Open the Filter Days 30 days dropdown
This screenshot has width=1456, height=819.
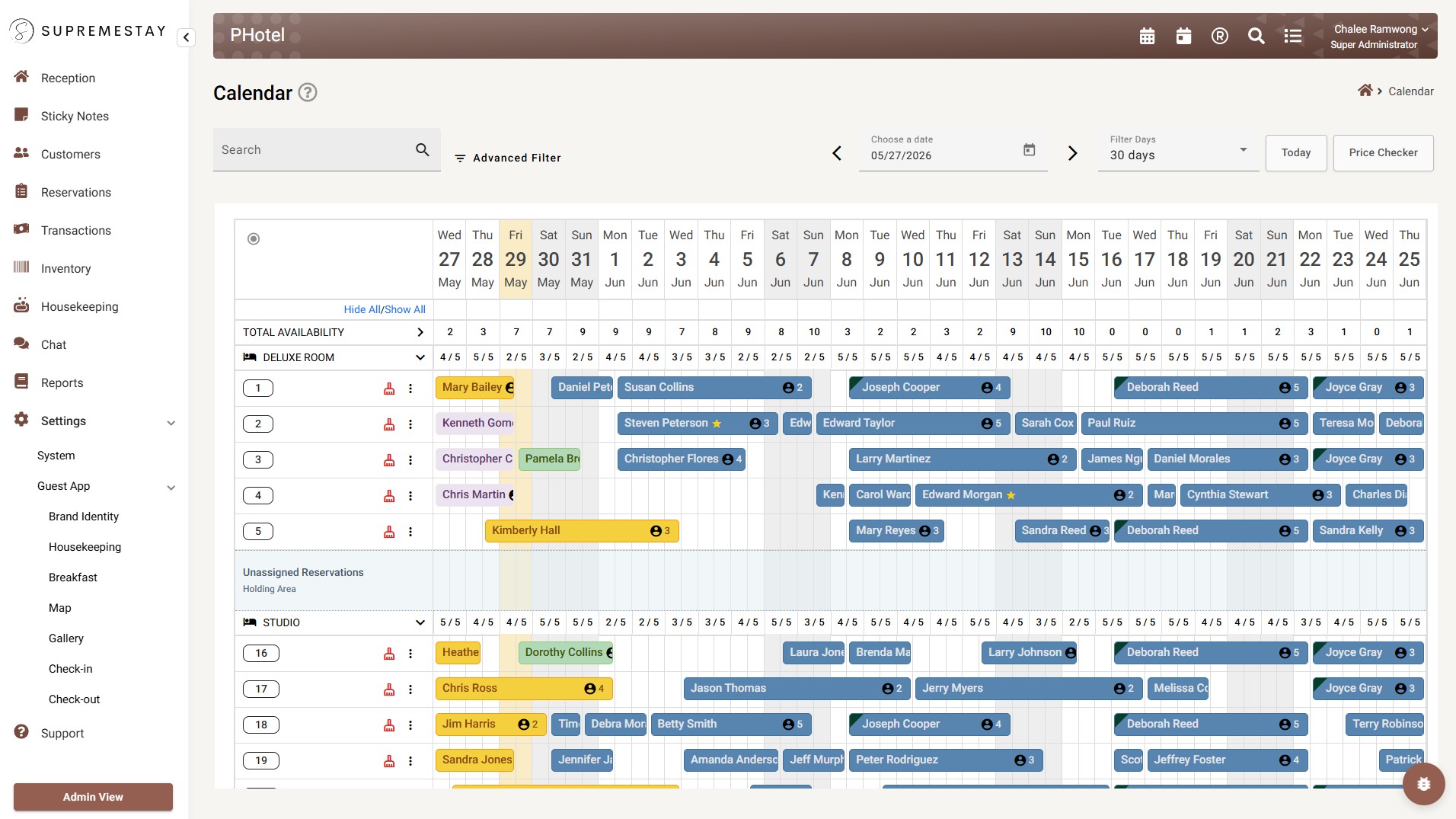click(1178, 150)
